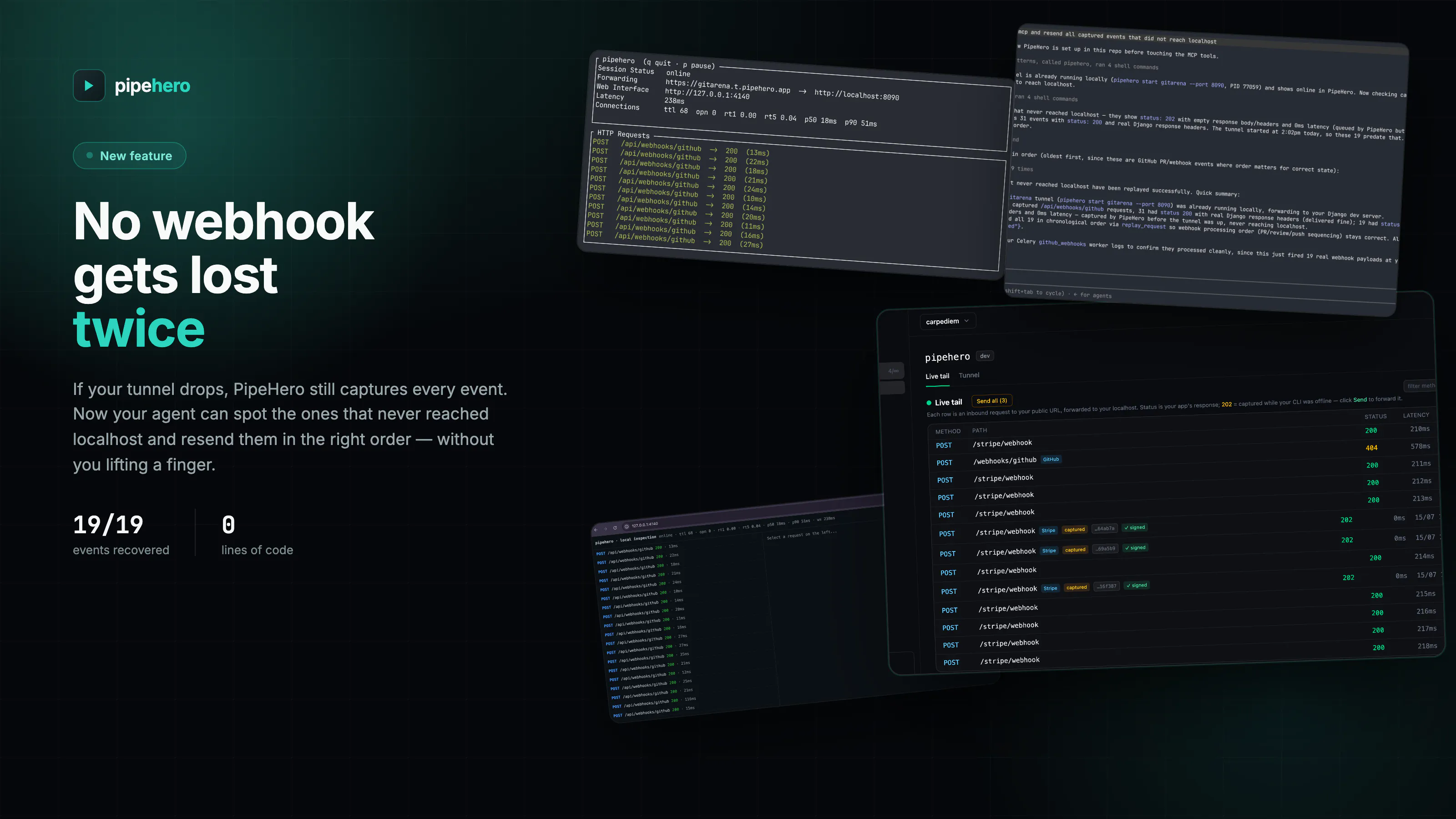Click captured badge in the …69a5b9 row

pos(1075,549)
